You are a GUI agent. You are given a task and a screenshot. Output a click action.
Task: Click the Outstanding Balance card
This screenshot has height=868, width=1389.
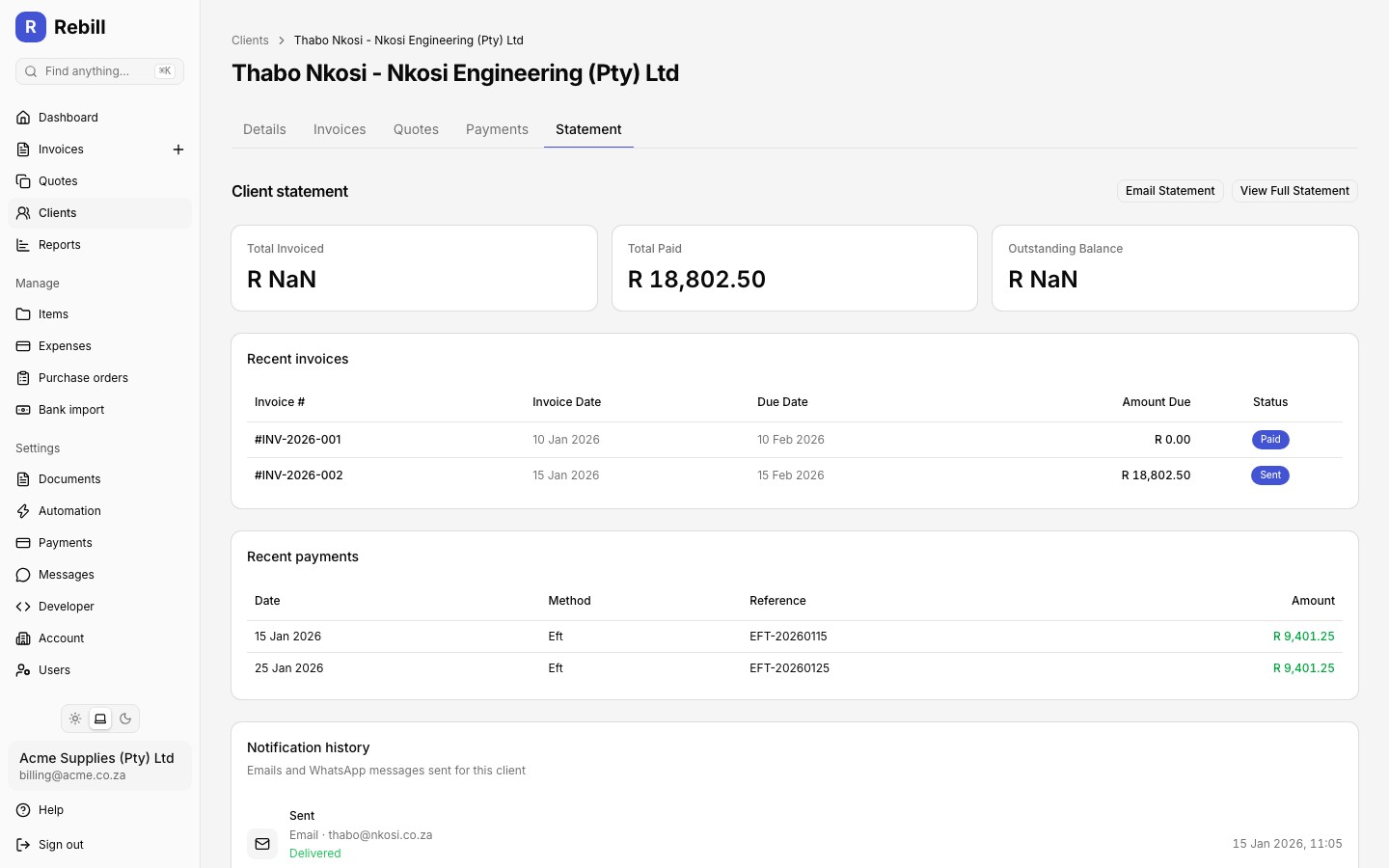pos(1175,268)
